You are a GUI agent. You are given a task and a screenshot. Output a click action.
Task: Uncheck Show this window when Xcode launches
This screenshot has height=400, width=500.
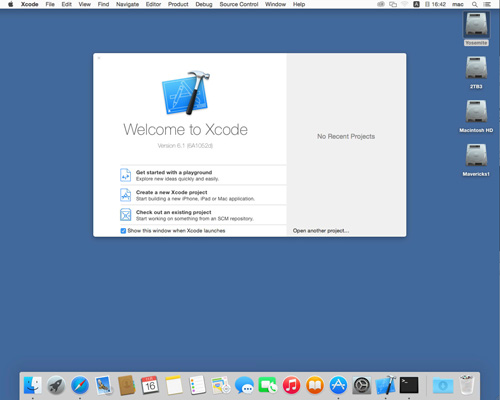tap(123, 231)
